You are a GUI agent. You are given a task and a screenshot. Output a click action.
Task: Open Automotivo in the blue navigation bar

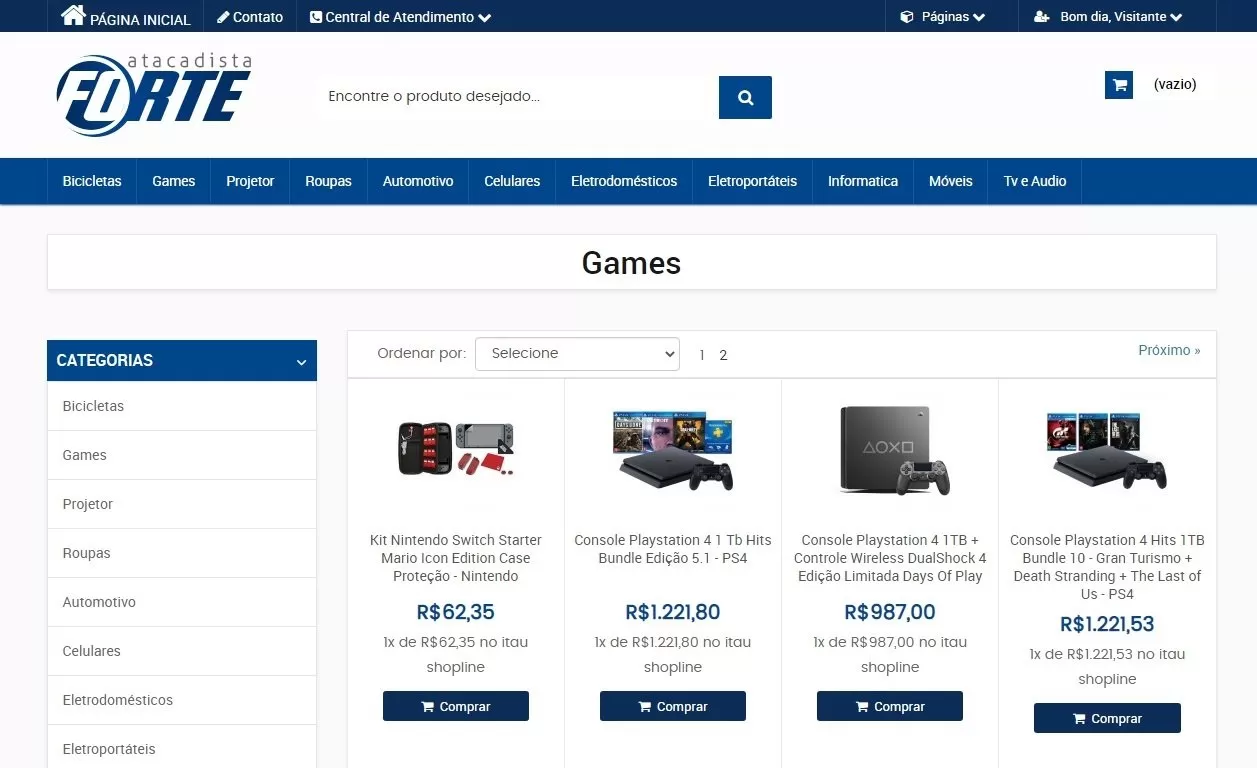click(418, 181)
